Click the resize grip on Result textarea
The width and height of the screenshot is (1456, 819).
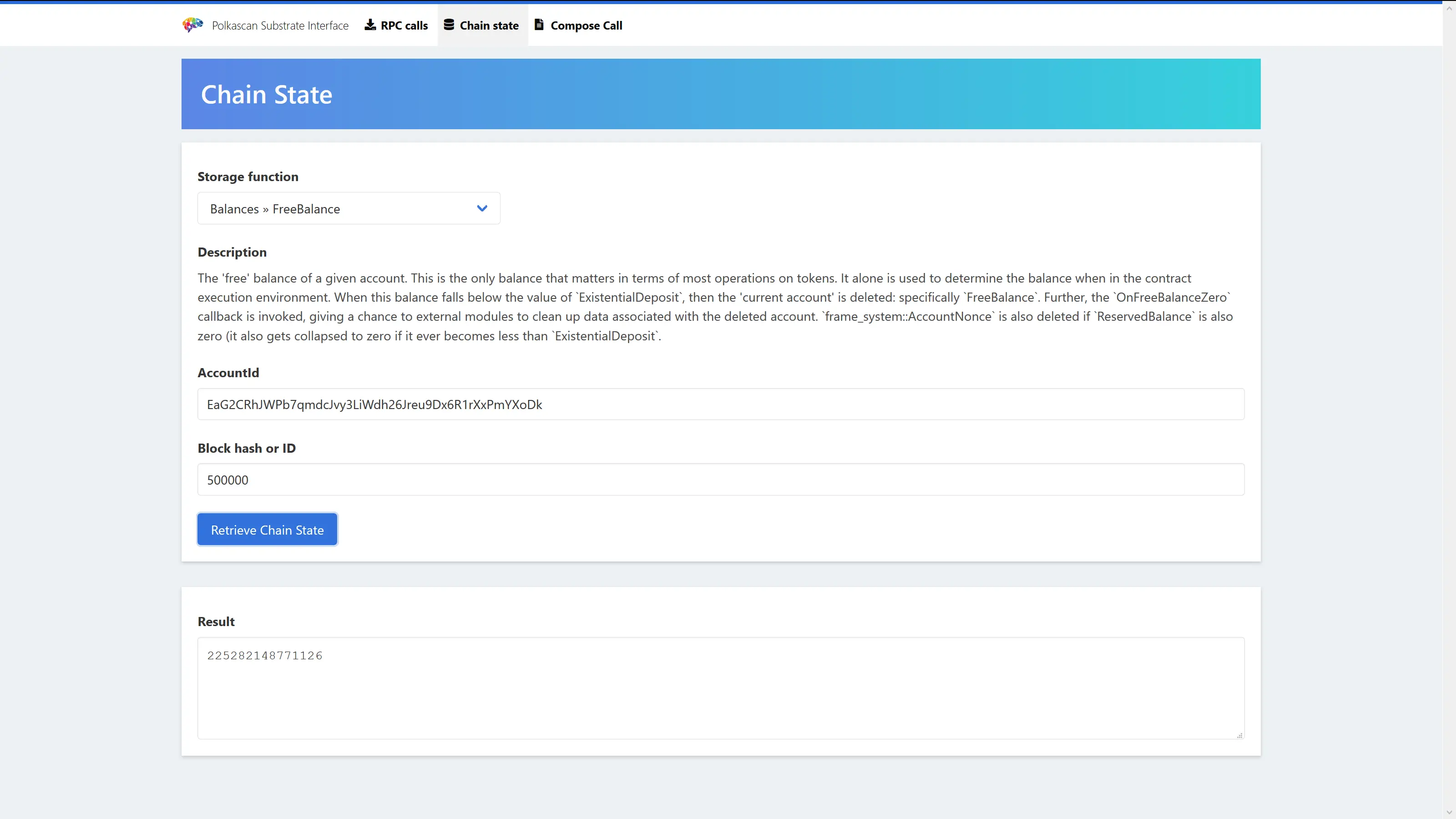pos(1239,735)
